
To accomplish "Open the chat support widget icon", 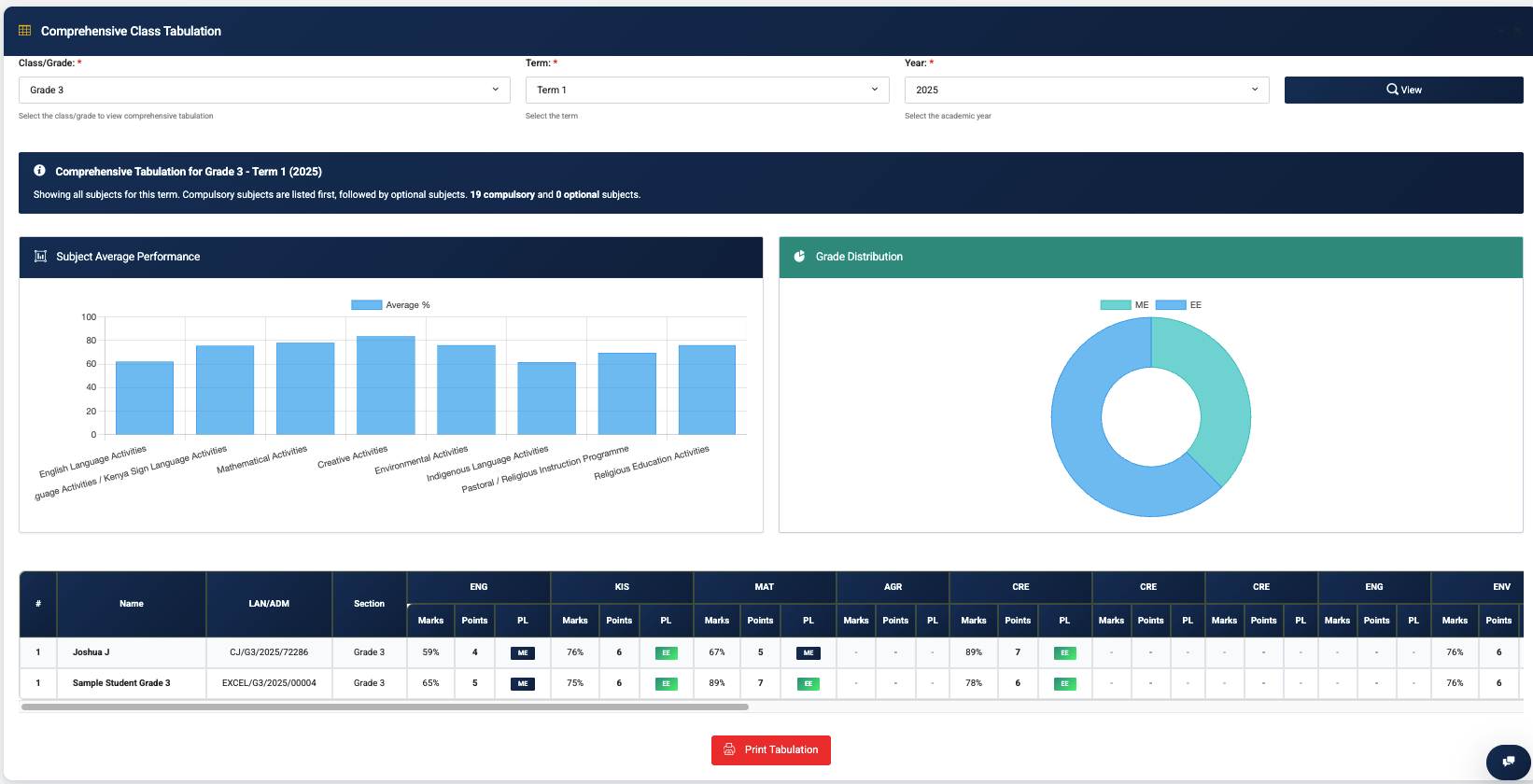I will click(1508, 762).
